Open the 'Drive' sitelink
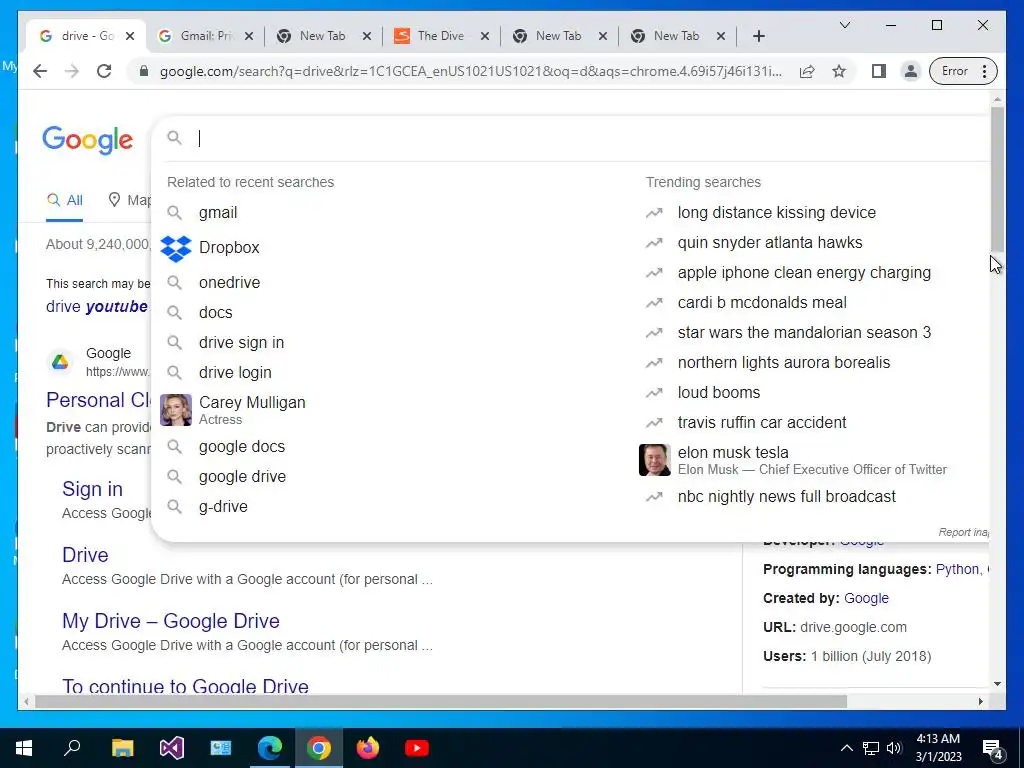The image size is (1024, 768). tap(85, 555)
